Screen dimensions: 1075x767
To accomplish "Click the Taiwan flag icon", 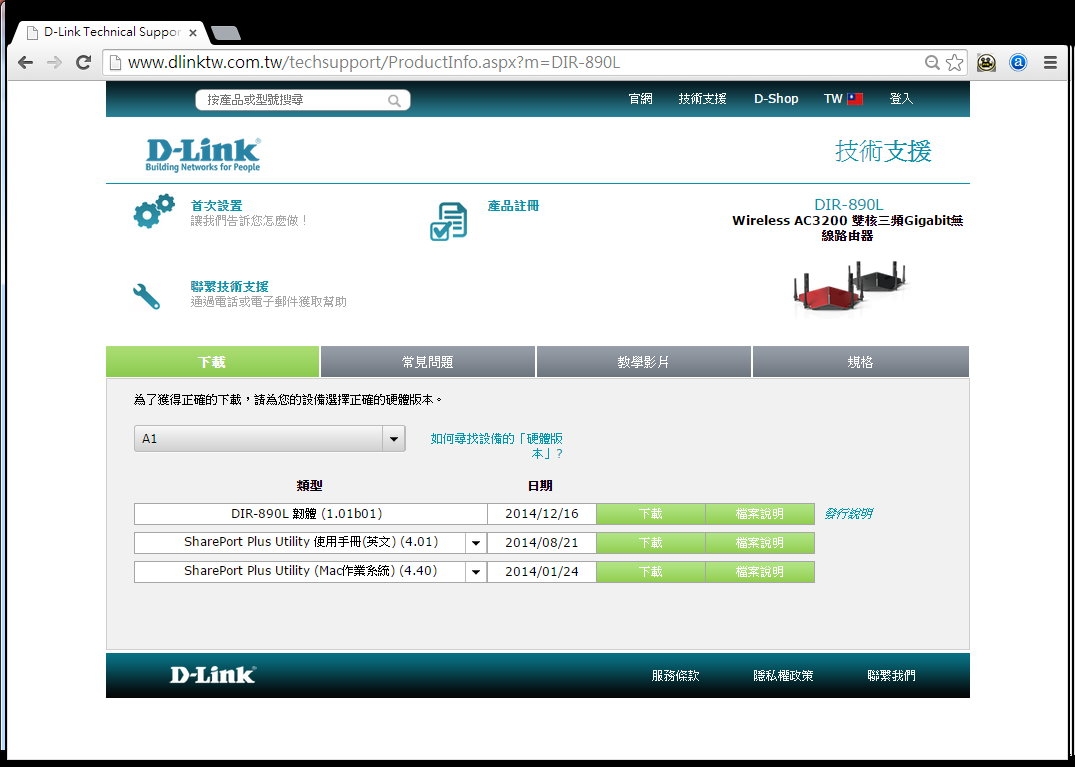I will pos(855,99).
